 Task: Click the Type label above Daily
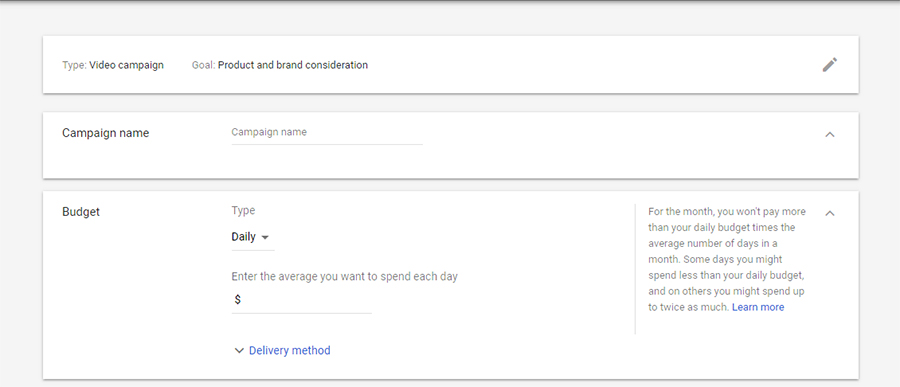pyautogui.click(x=243, y=211)
